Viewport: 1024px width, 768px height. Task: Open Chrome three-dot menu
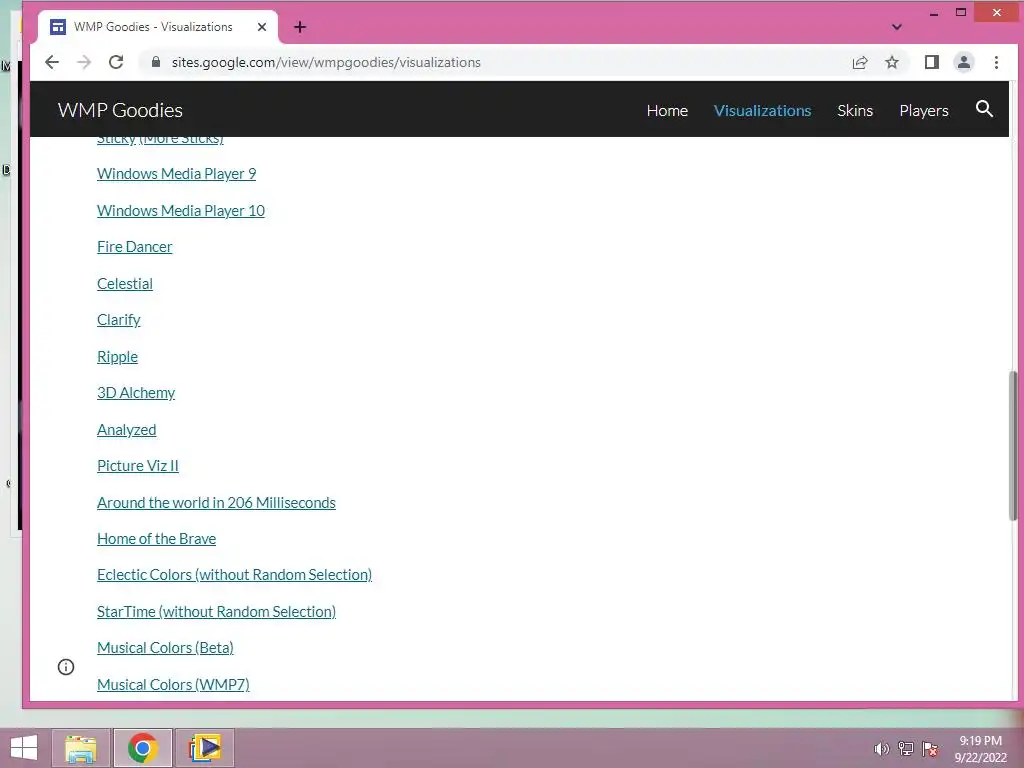point(996,62)
